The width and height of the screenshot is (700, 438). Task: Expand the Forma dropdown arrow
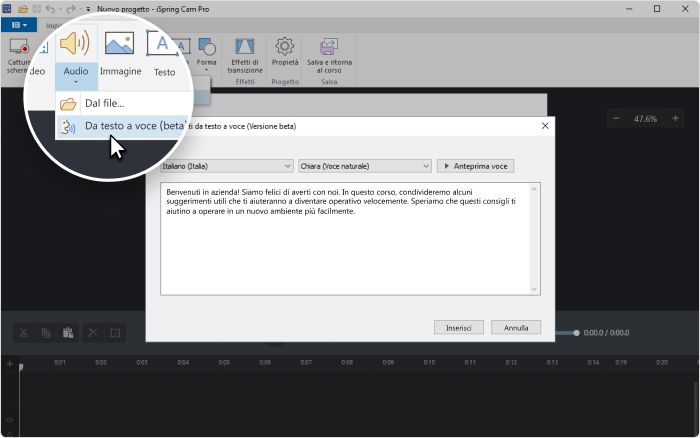click(206, 70)
